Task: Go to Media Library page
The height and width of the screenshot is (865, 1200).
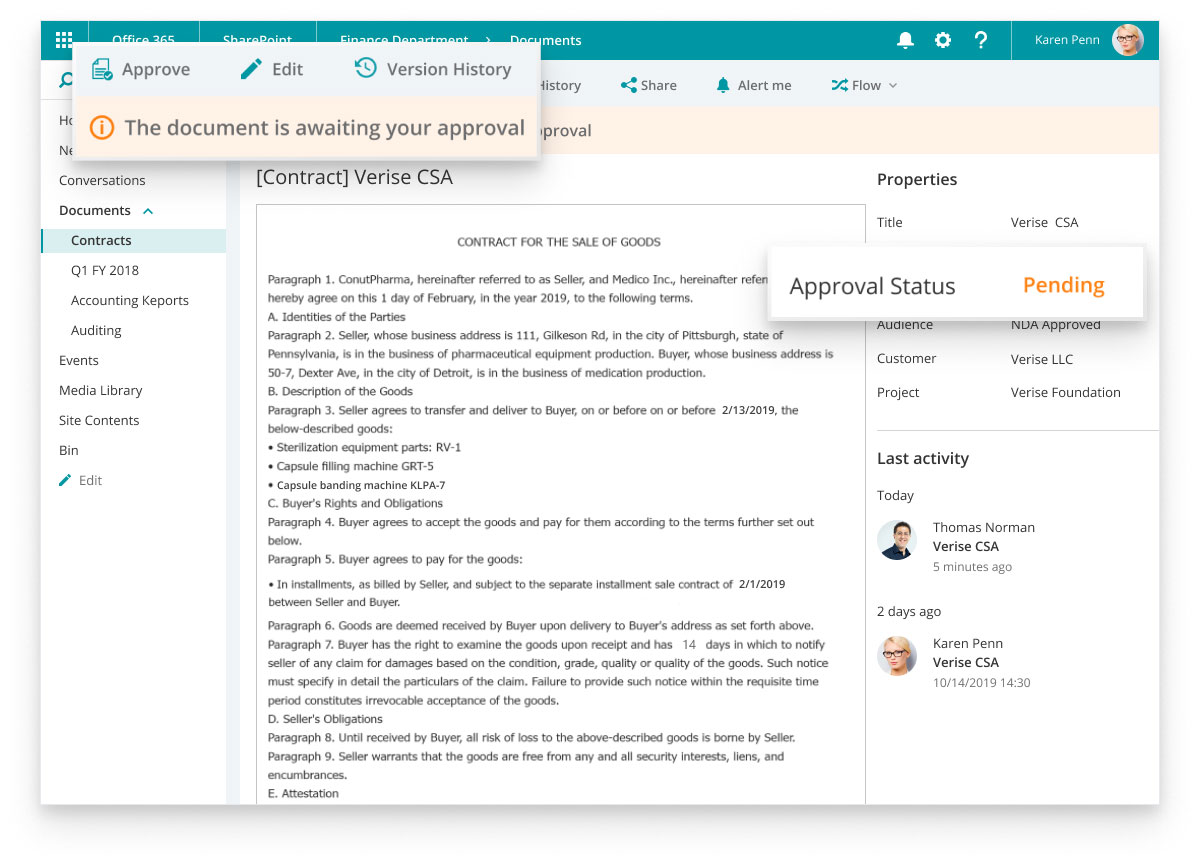Action: point(100,390)
